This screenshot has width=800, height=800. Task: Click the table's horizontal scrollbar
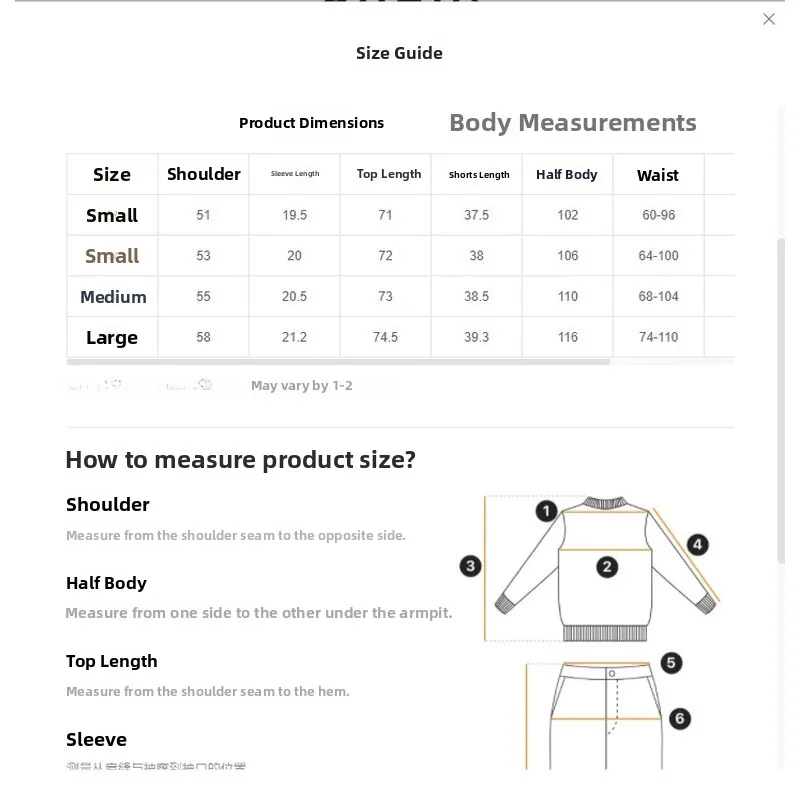[x=338, y=362]
